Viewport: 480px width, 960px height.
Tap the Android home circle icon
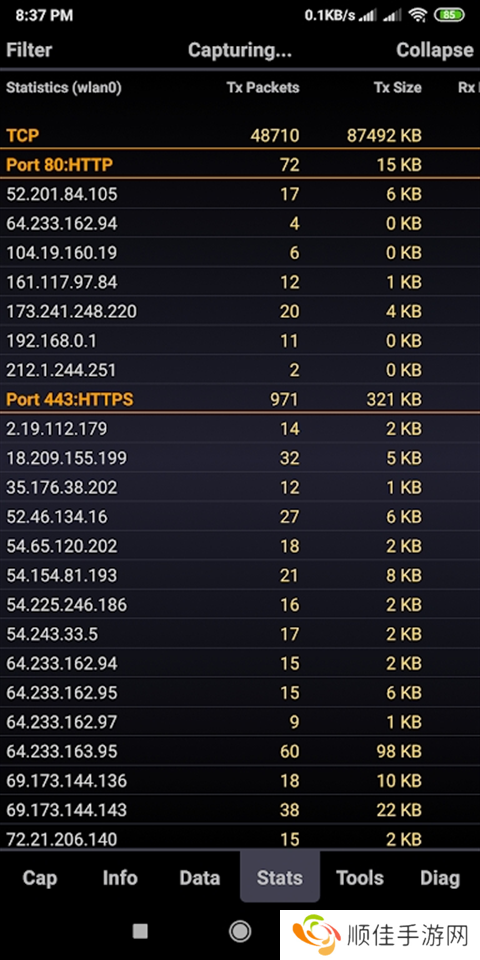click(x=239, y=931)
